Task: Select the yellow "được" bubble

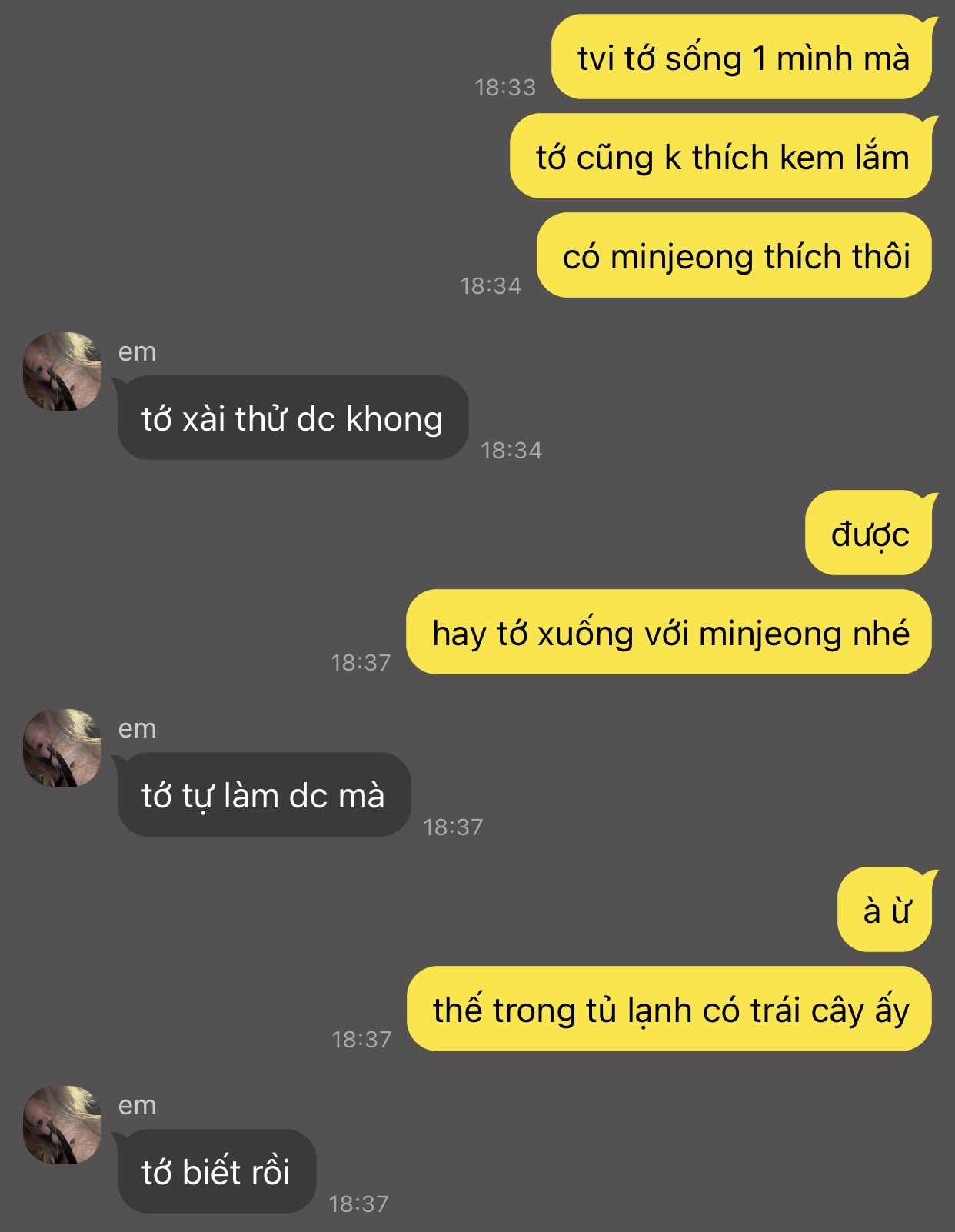Action: [x=869, y=533]
